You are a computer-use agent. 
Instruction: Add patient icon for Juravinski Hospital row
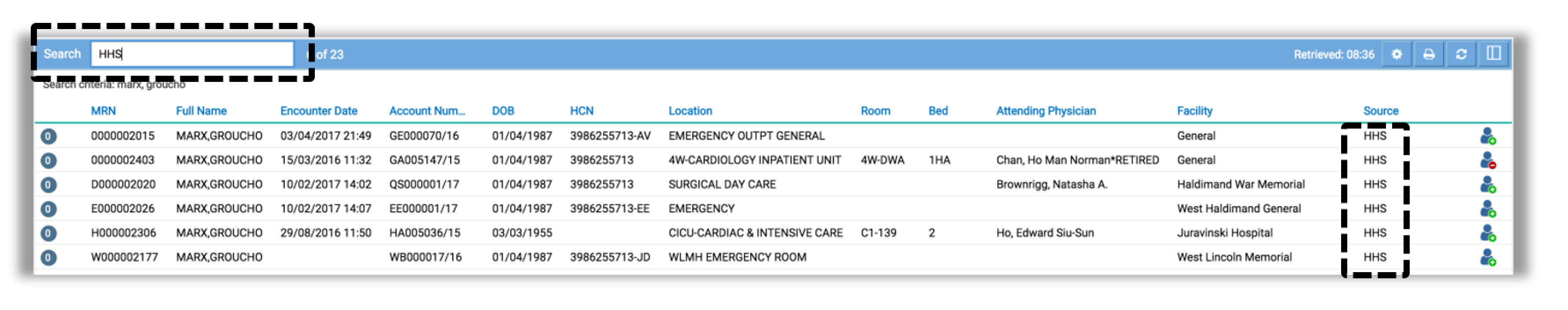(x=1488, y=233)
